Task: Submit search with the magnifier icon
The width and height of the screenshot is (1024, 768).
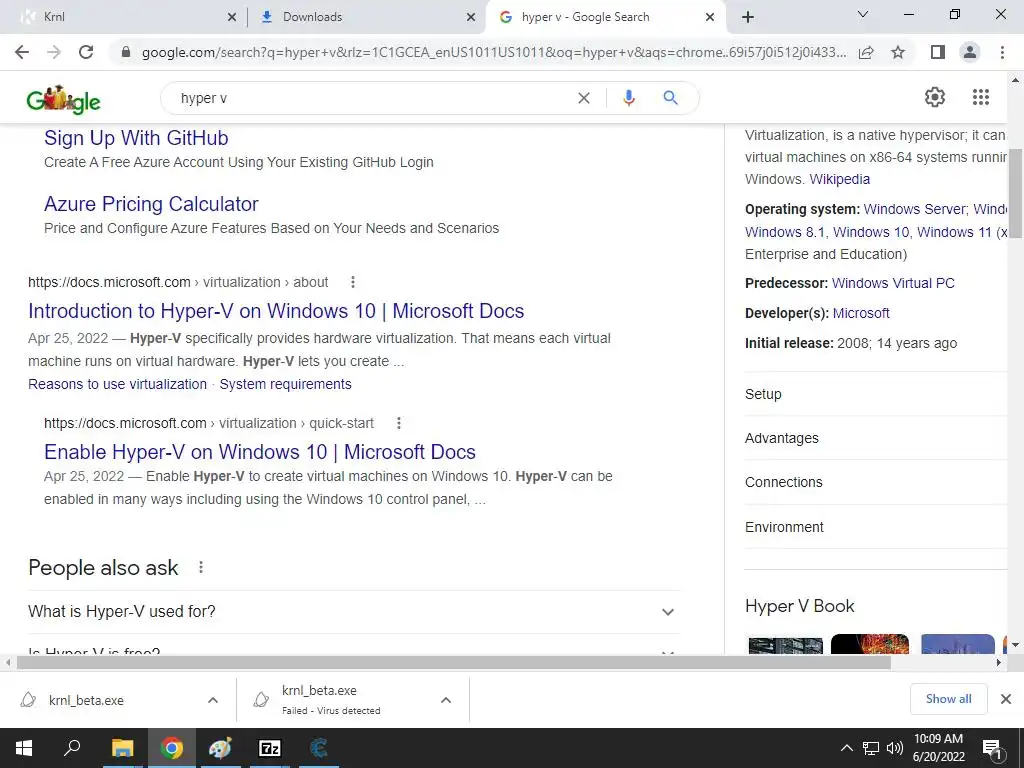Action: pyautogui.click(x=670, y=98)
